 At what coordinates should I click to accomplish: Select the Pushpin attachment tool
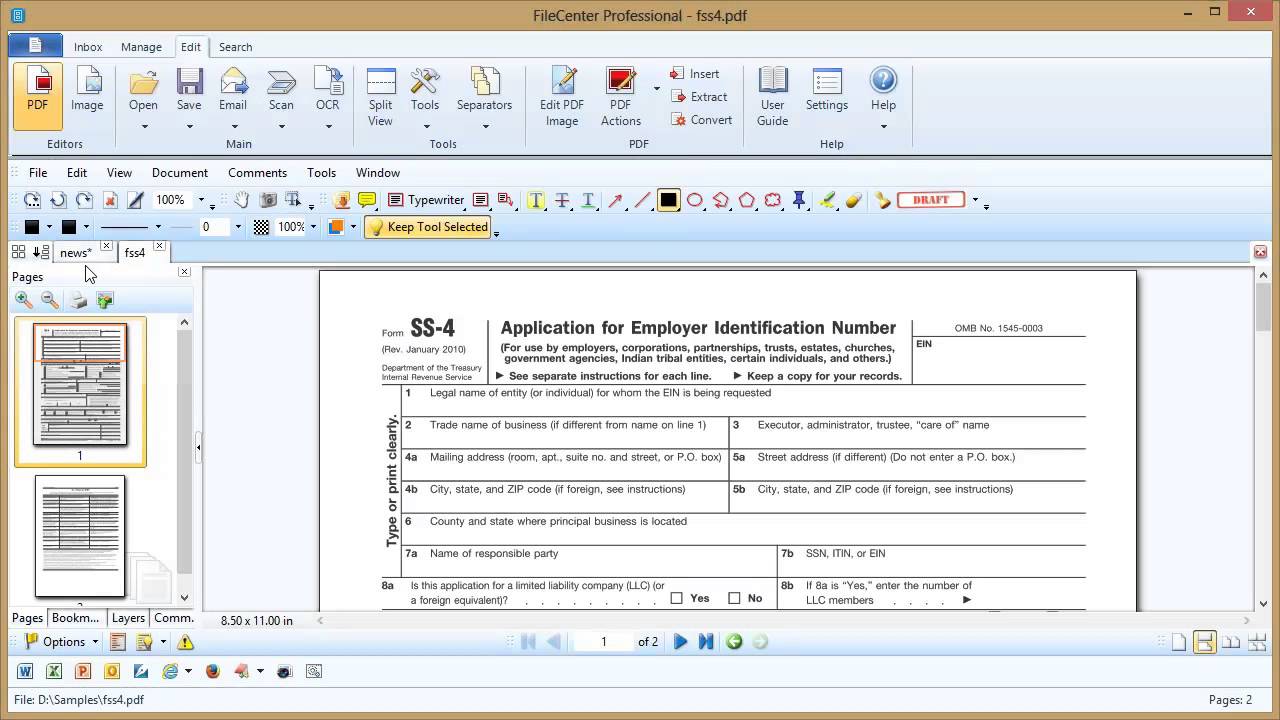(x=799, y=200)
